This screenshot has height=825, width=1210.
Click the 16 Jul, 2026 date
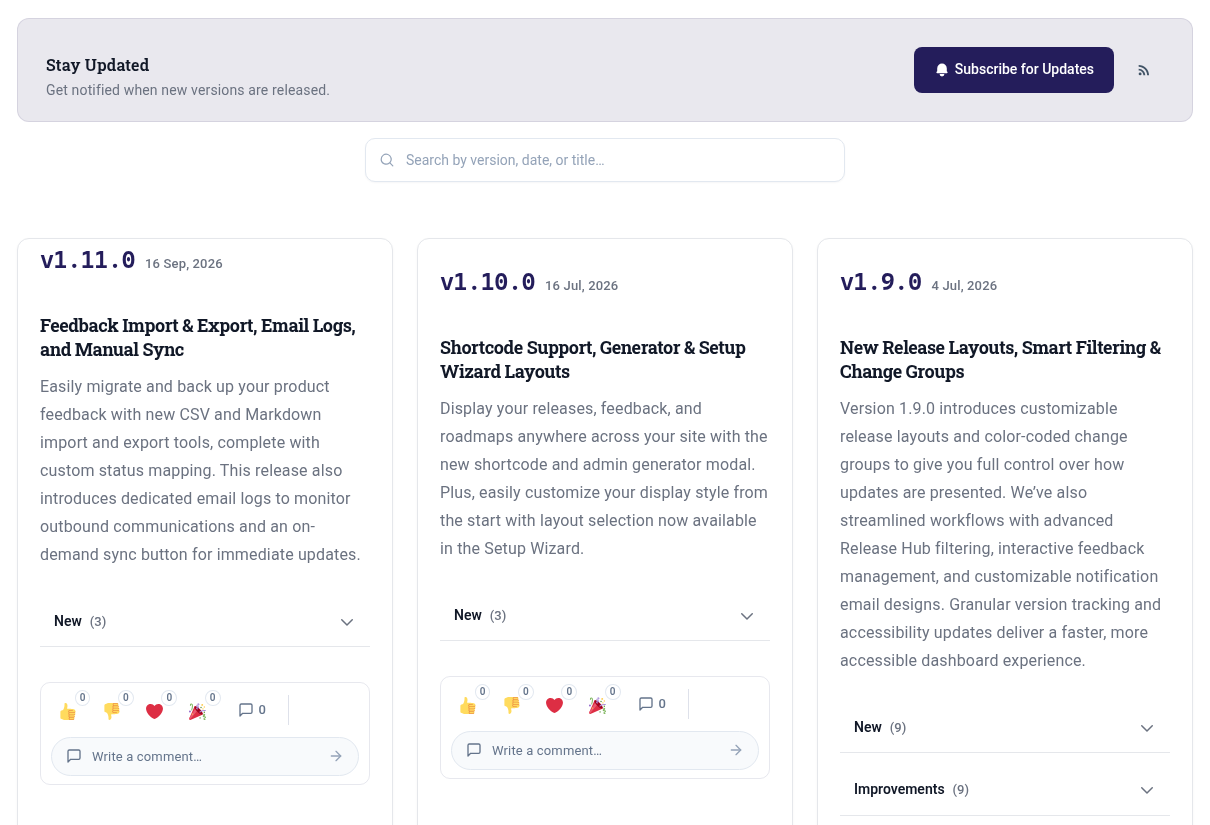pos(582,286)
